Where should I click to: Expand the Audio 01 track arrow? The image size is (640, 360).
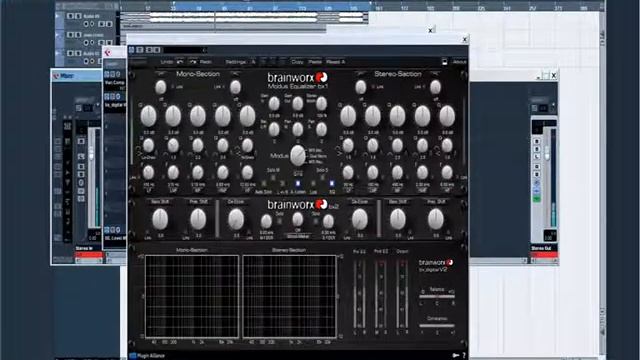tap(58, 16)
